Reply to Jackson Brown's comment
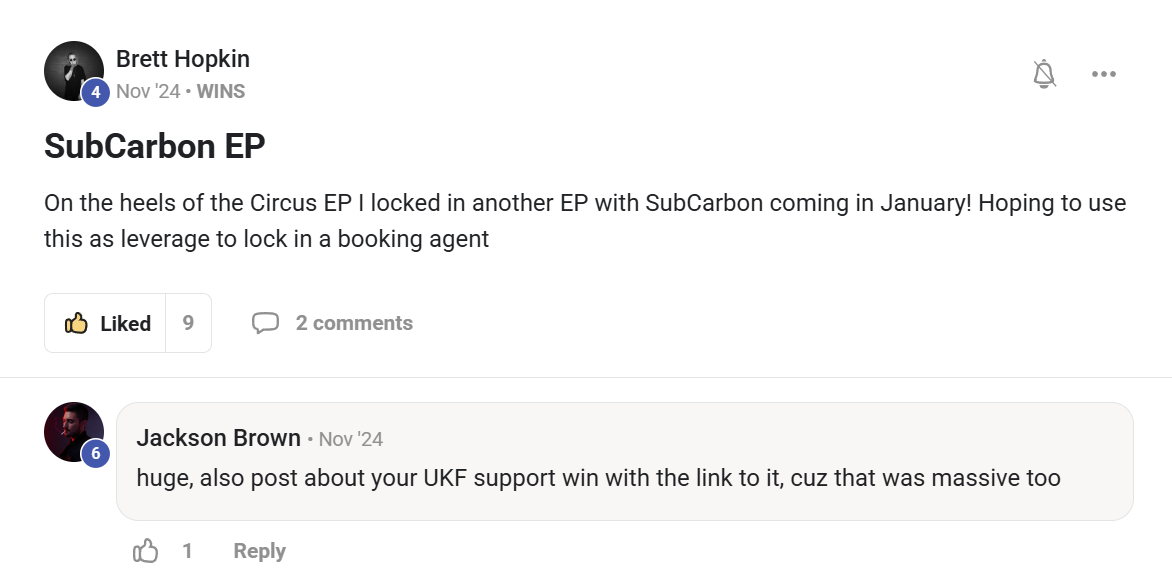This screenshot has height=588, width=1172. click(x=259, y=551)
